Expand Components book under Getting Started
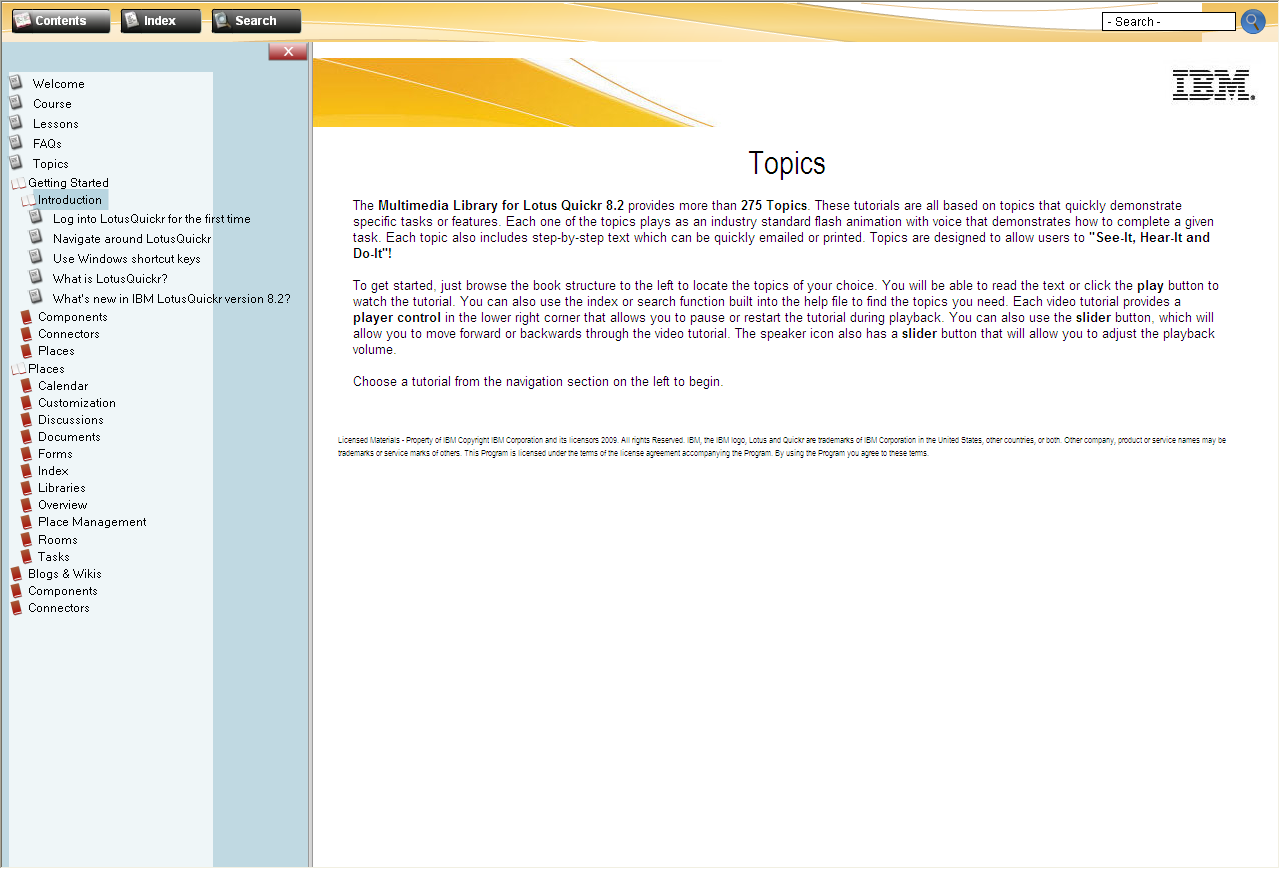The height and width of the screenshot is (869, 1280). click(27, 317)
